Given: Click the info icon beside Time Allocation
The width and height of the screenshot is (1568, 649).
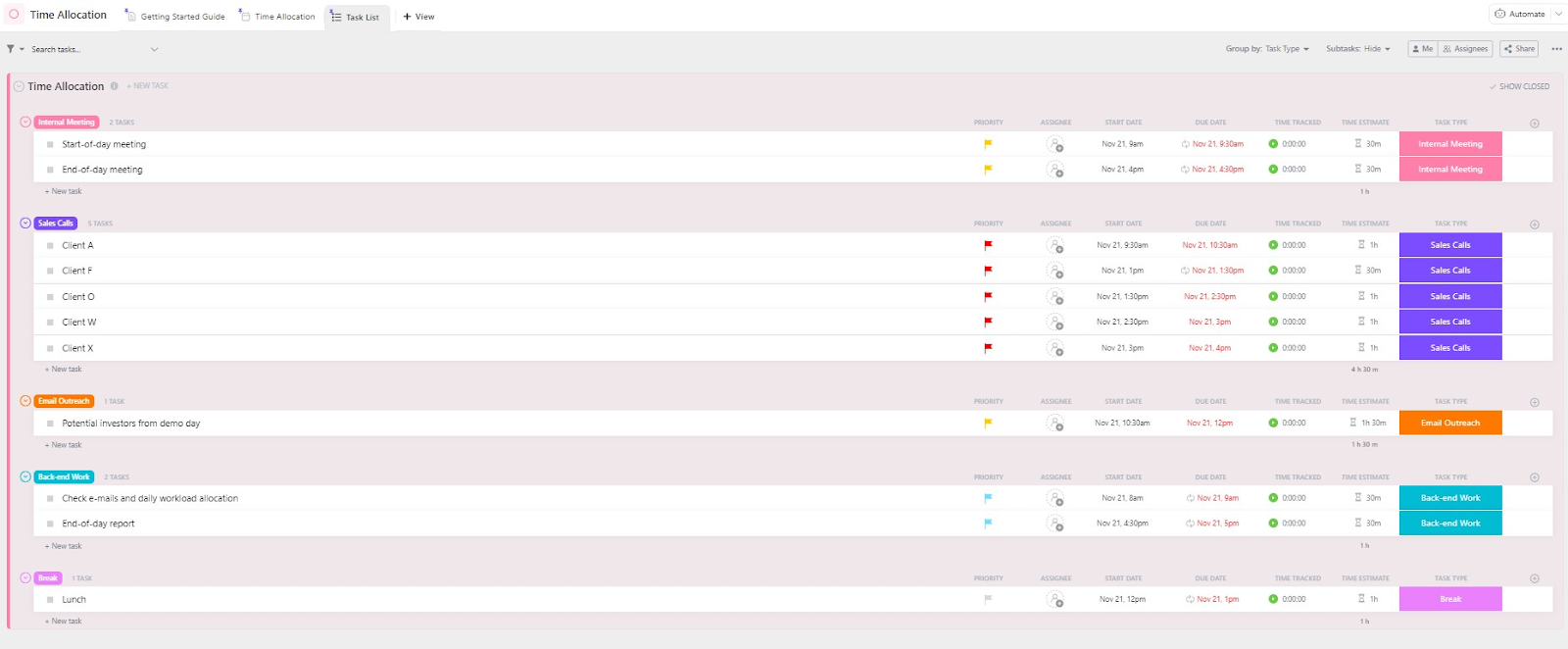Looking at the screenshot, I should click(x=115, y=86).
